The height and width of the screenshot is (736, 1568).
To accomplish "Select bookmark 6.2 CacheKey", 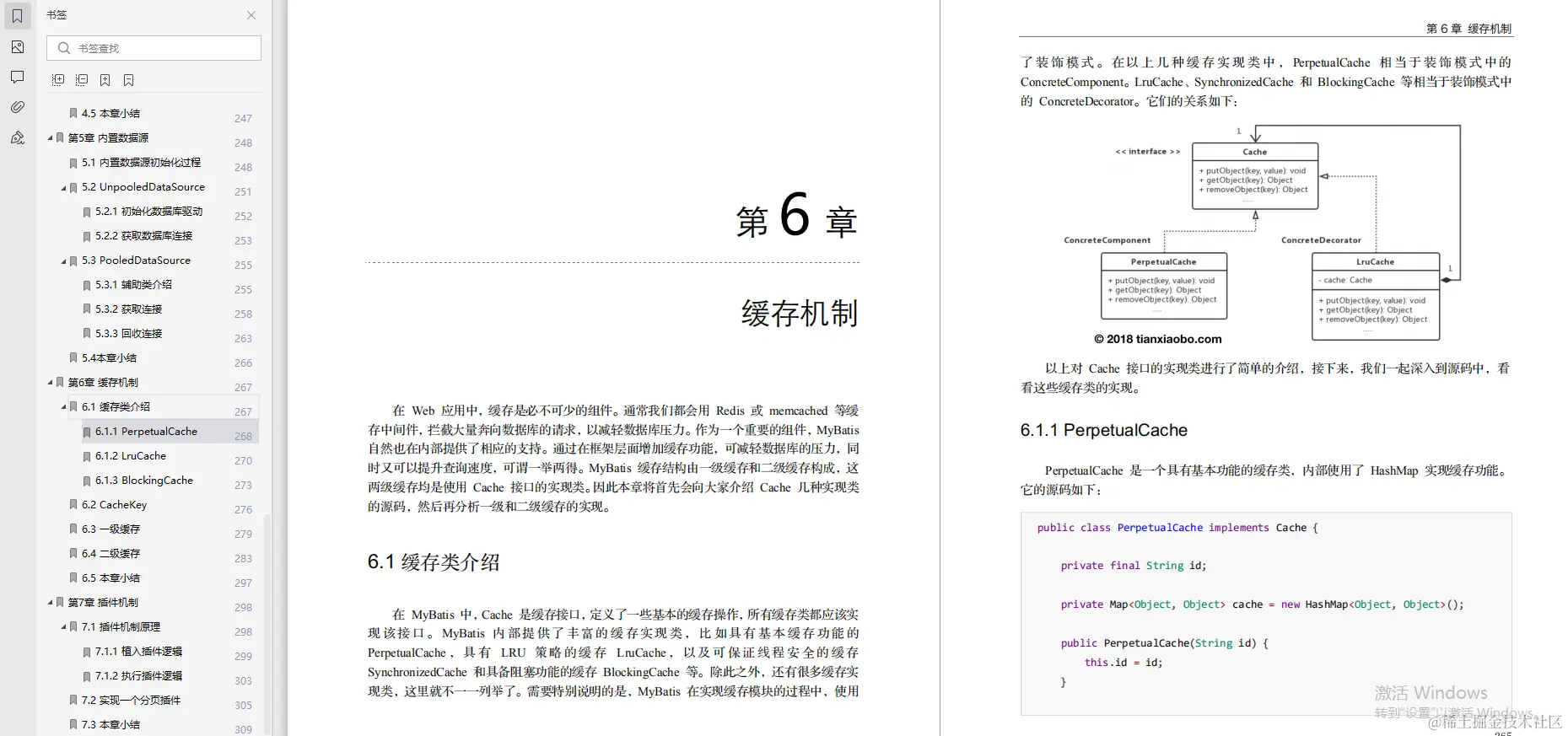I will pos(114,504).
